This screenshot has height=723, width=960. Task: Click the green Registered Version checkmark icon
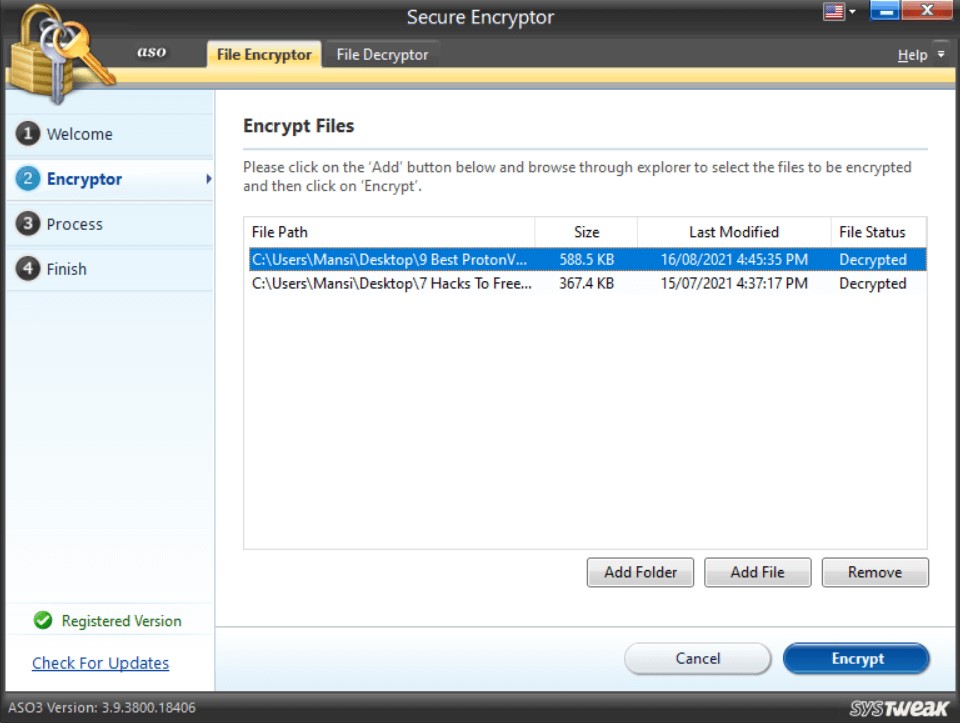[42, 620]
